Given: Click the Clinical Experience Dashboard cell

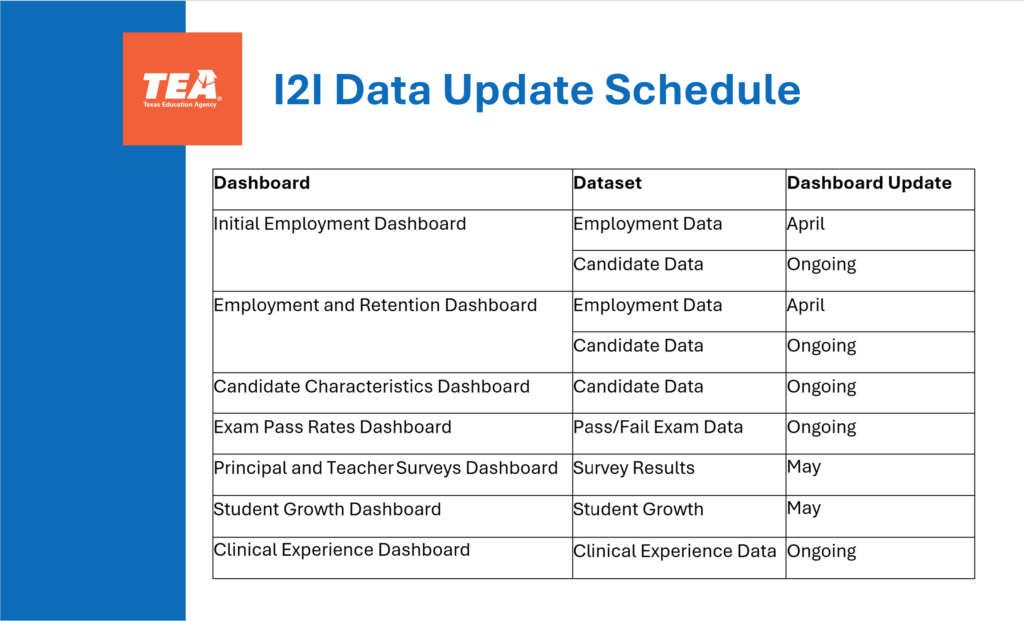Looking at the screenshot, I should [x=341, y=550].
